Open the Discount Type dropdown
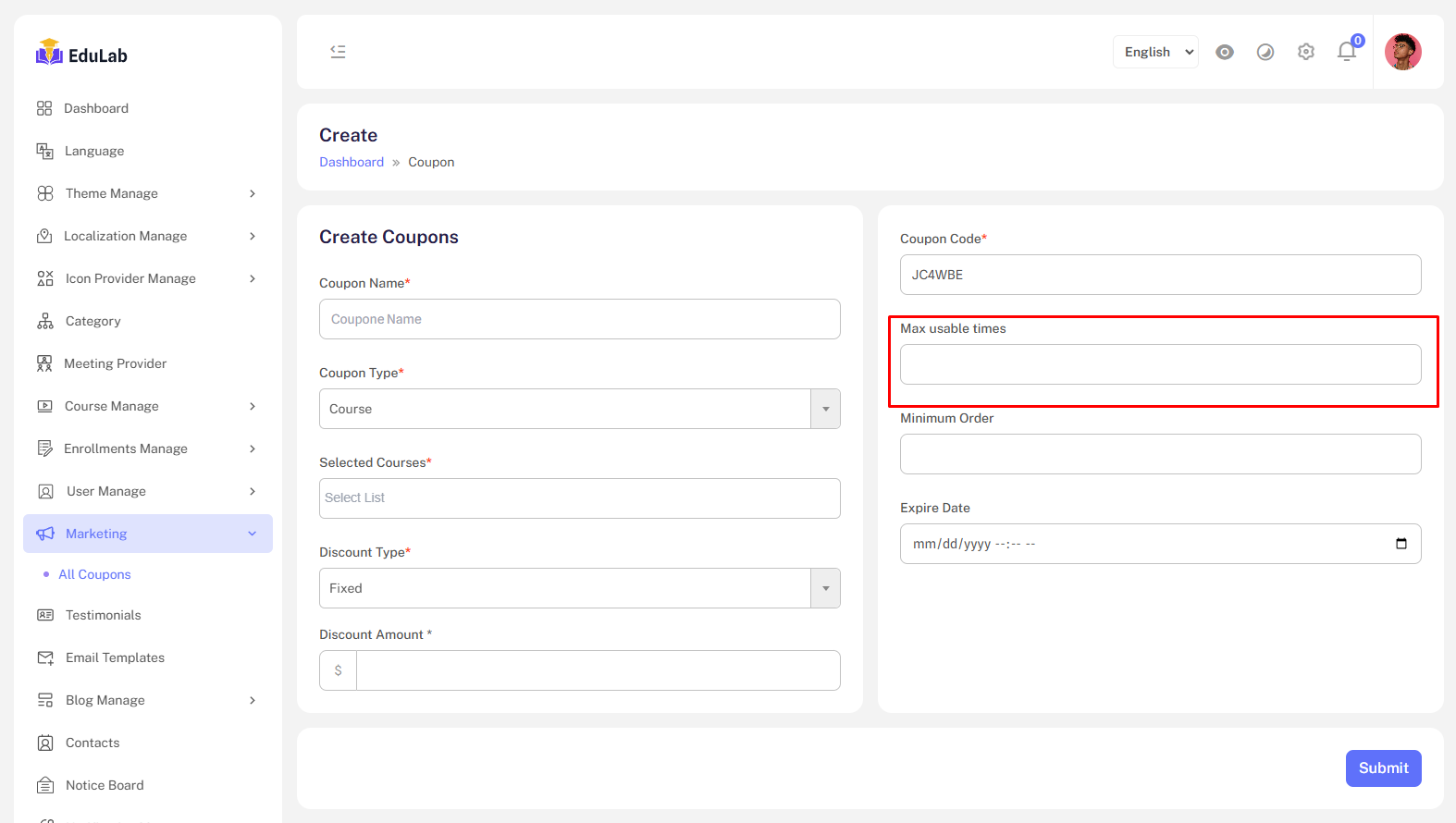This screenshot has height=823, width=1456. [x=579, y=588]
